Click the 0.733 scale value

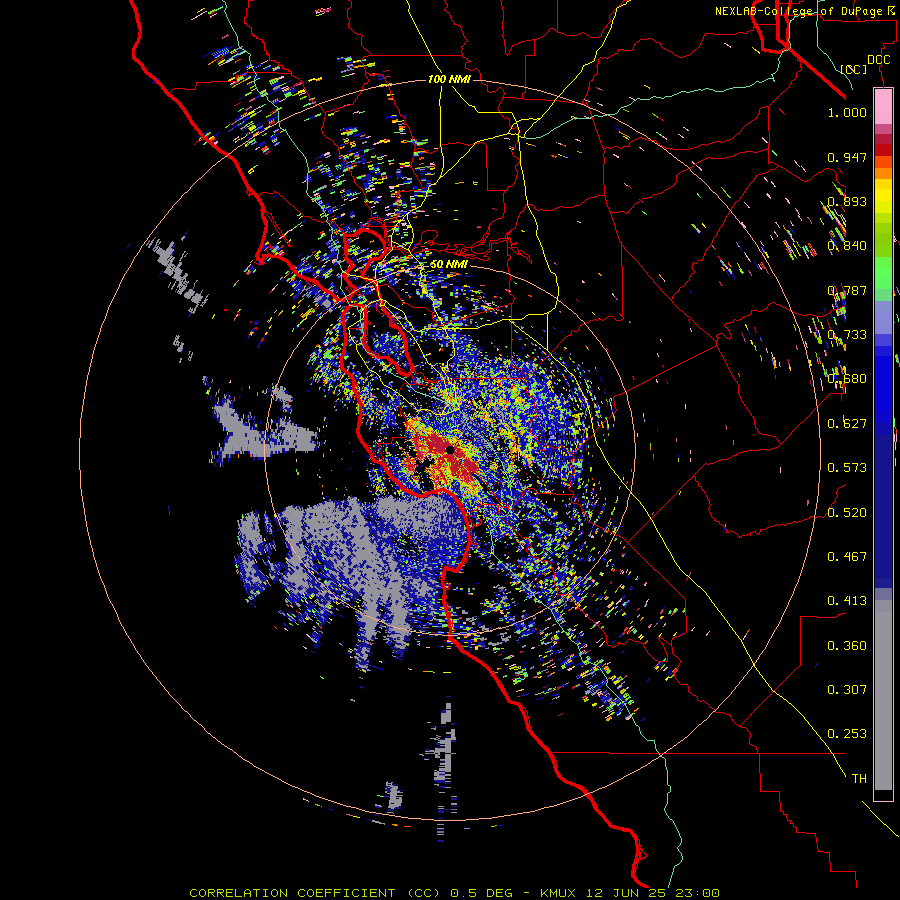tap(847, 335)
